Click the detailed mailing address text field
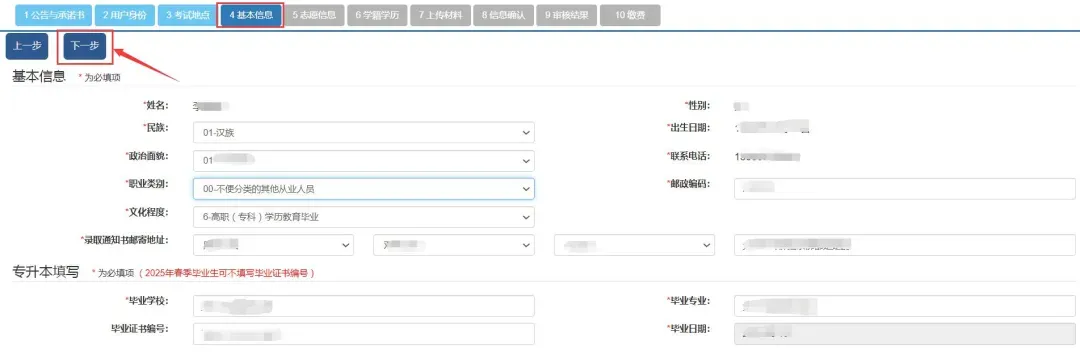The width and height of the screenshot is (1080, 362). (905, 245)
